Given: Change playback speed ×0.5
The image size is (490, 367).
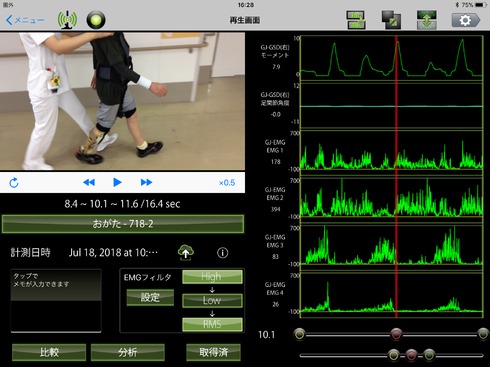Looking at the screenshot, I should pos(227,183).
